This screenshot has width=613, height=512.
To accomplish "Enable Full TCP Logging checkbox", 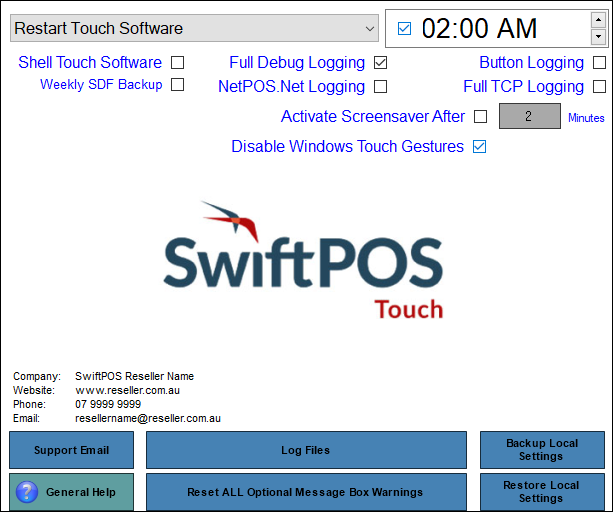I will click(599, 87).
